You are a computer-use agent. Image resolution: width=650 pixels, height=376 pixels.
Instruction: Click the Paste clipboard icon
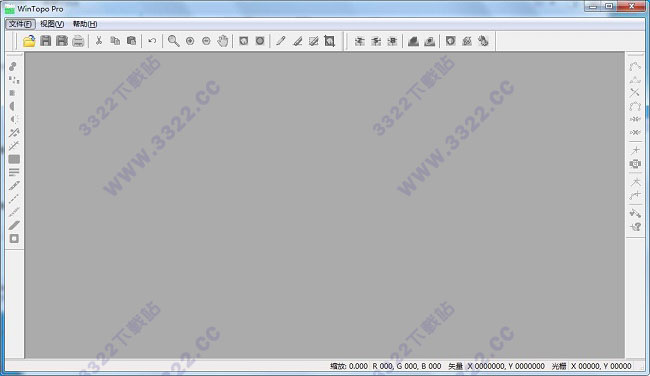(131, 41)
